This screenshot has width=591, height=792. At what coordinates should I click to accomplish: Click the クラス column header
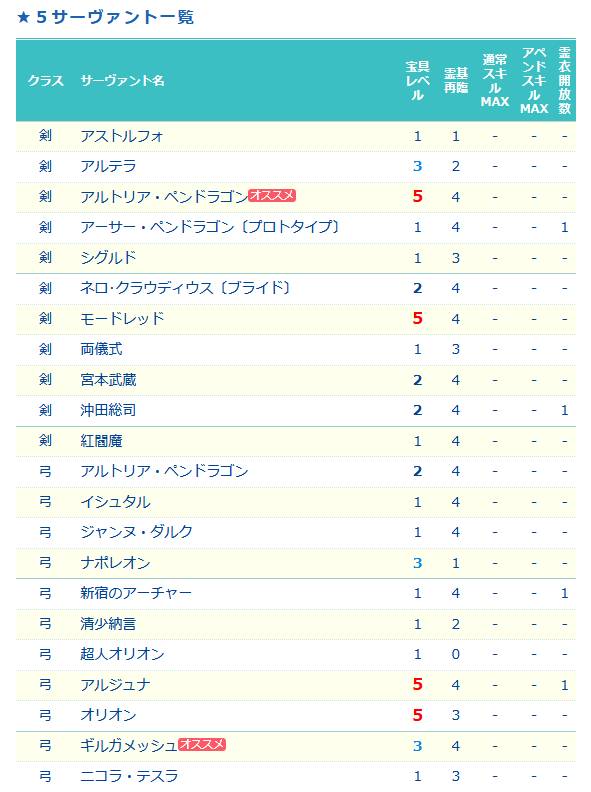[45, 80]
